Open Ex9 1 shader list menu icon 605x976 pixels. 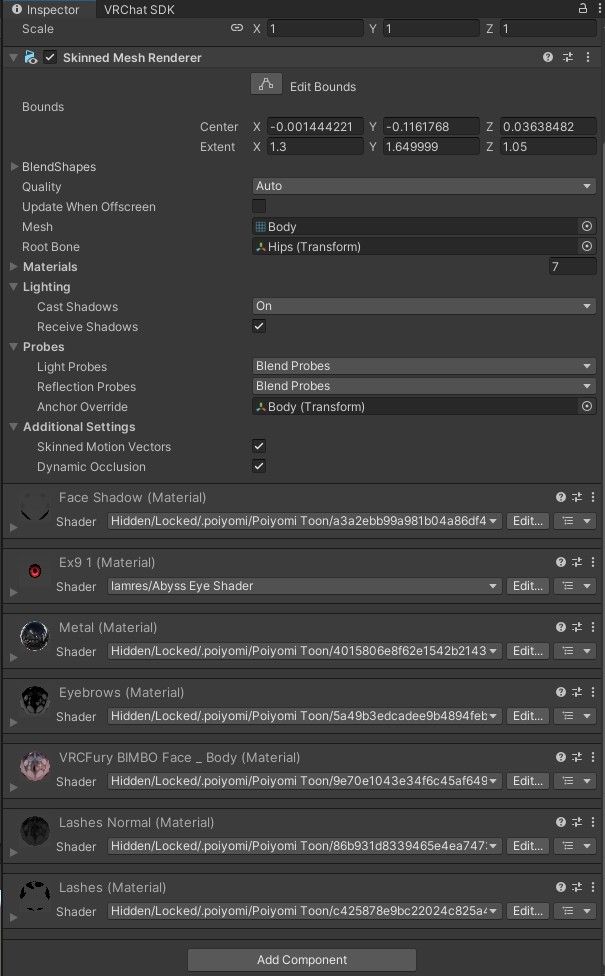(574, 586)
